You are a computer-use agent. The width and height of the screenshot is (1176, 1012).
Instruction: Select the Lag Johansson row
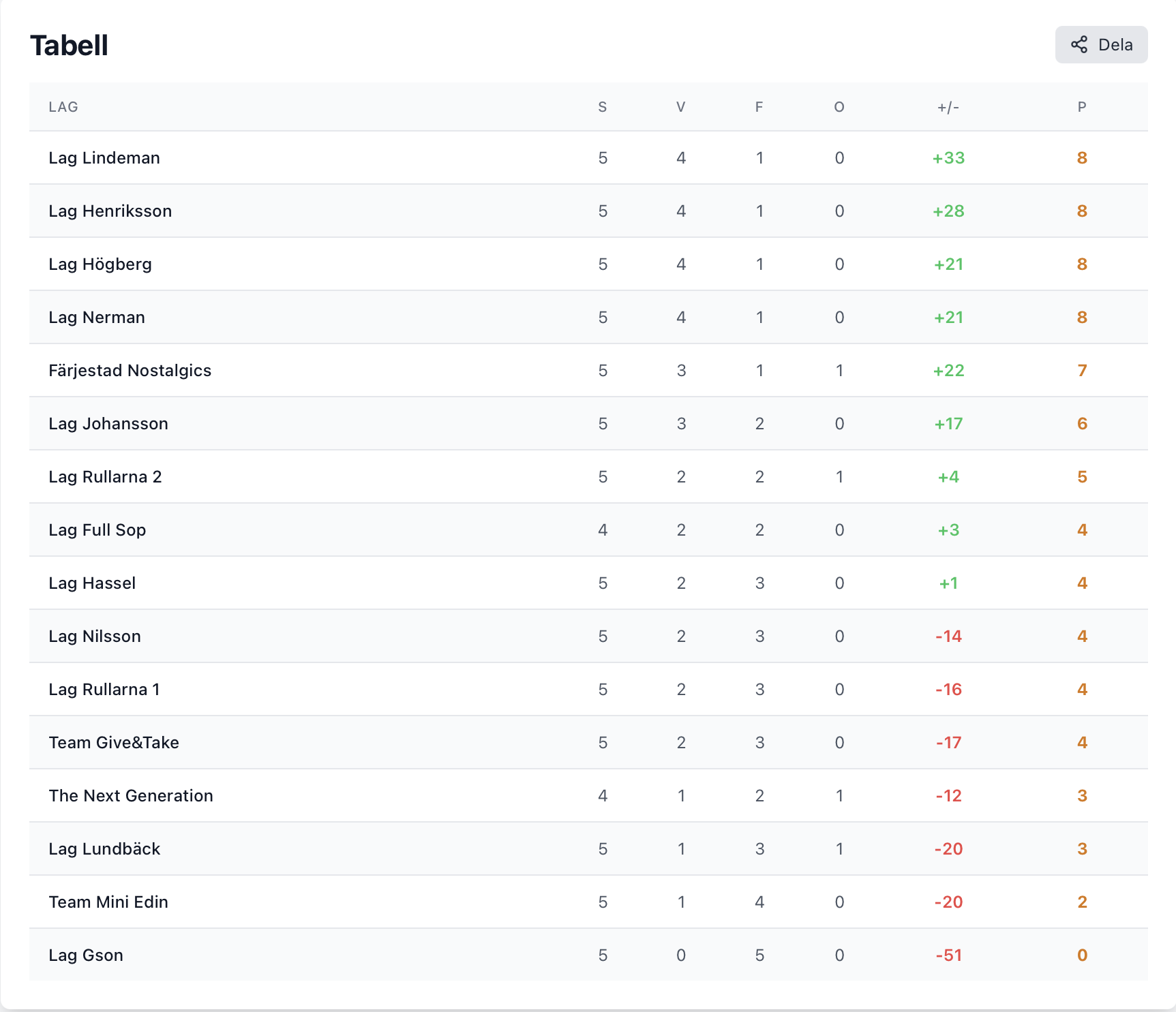tap(588, 423)
